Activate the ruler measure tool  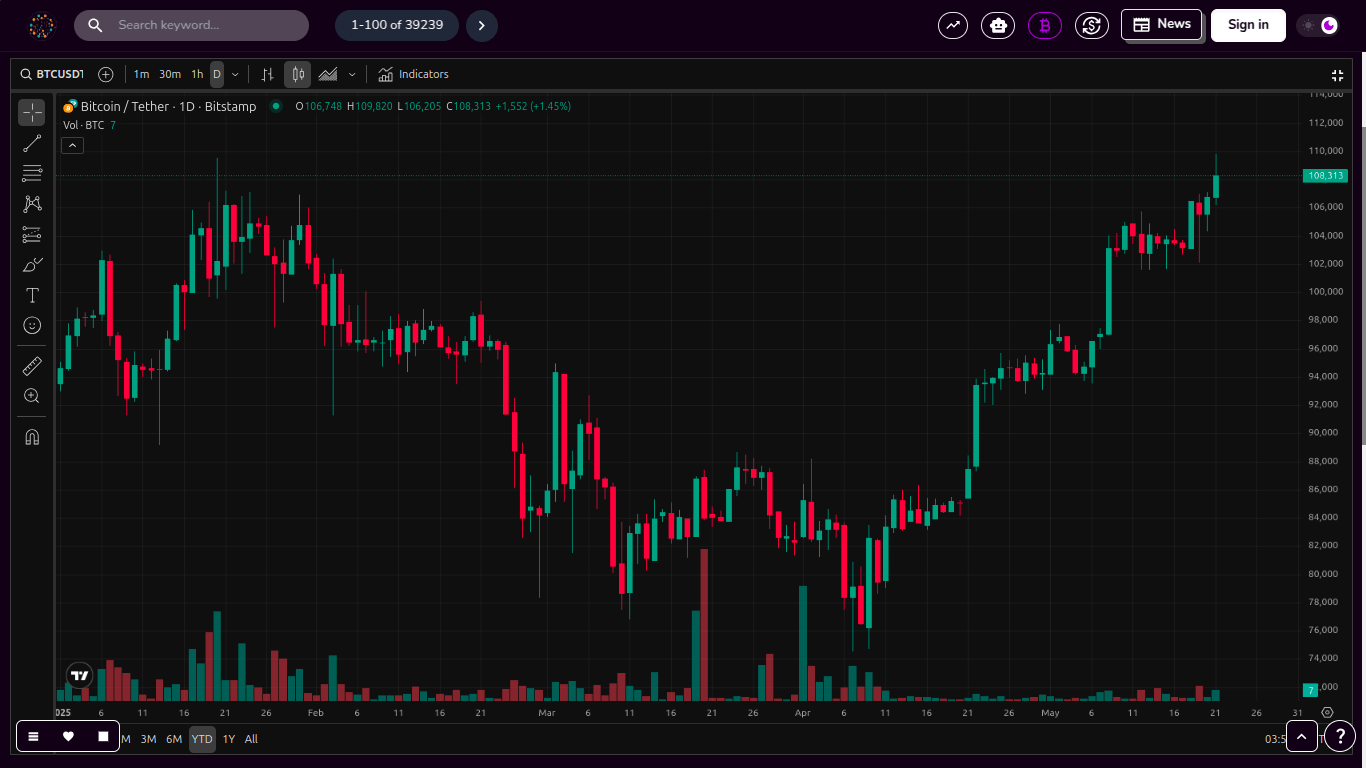(x=32, y=366)
